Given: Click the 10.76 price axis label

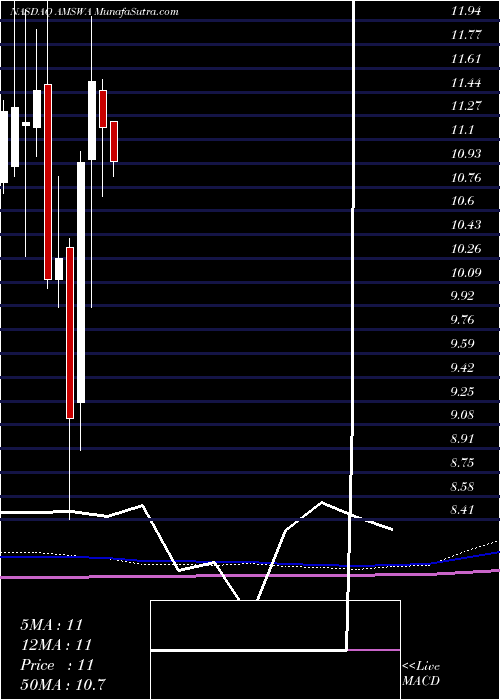Looking at the screenshot, I should pos(466,178).
